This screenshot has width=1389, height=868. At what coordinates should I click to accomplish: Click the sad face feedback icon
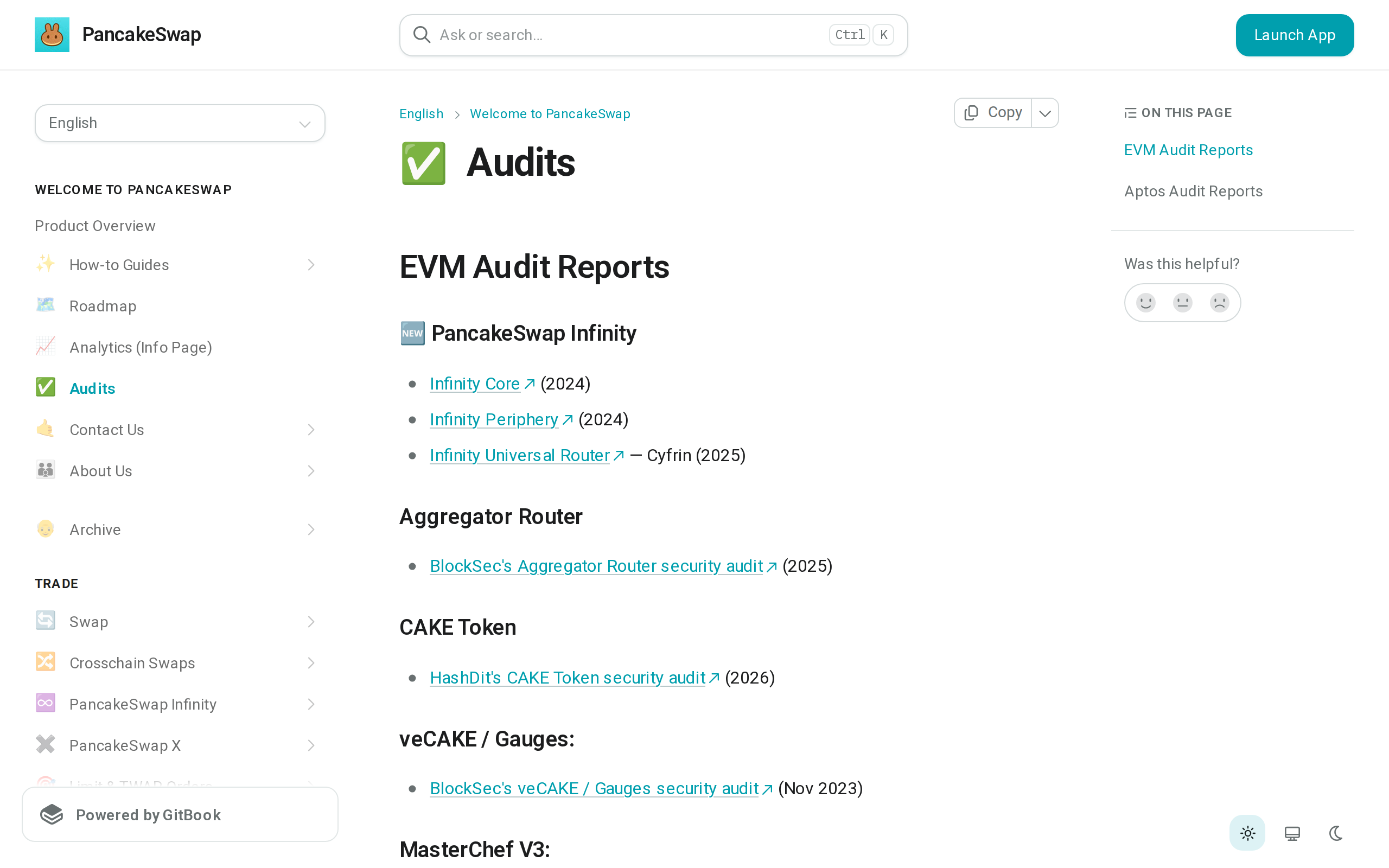(1219, 303)
